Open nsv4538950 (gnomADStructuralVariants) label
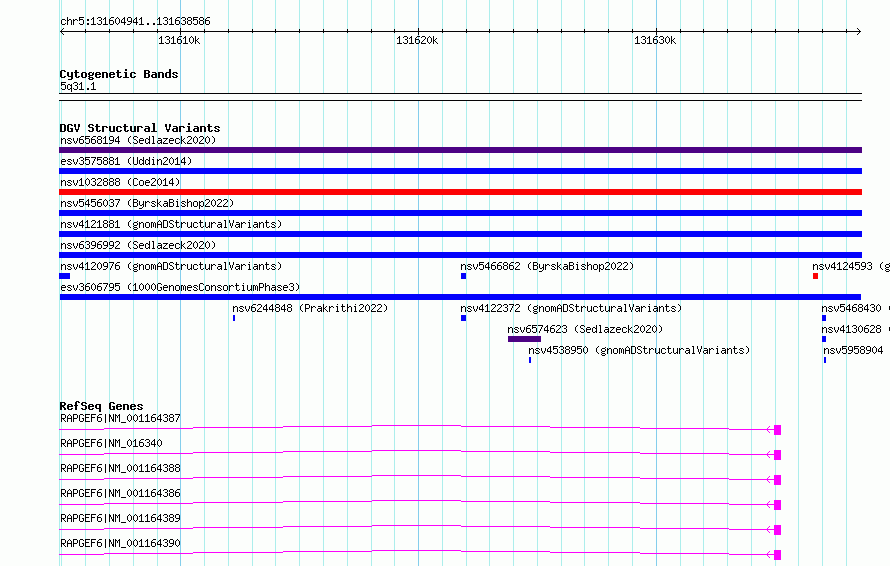Image resolution: width=890 pixels, height=566 pixels. [x=639, y=350]
